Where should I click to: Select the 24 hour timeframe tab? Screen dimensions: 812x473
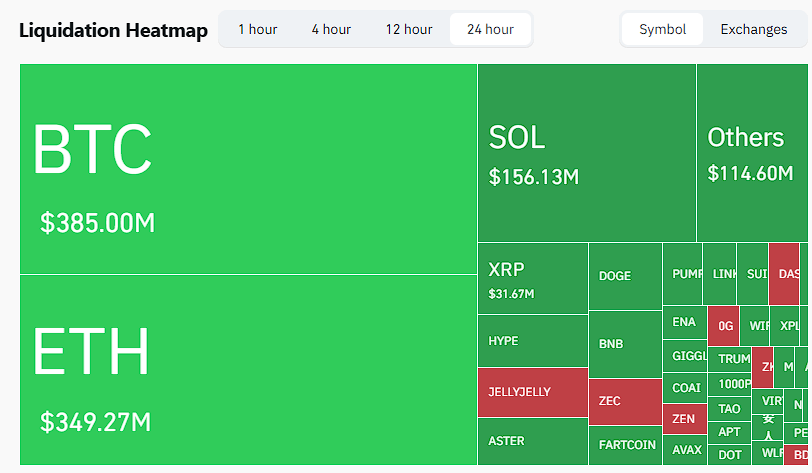point(490,29)
